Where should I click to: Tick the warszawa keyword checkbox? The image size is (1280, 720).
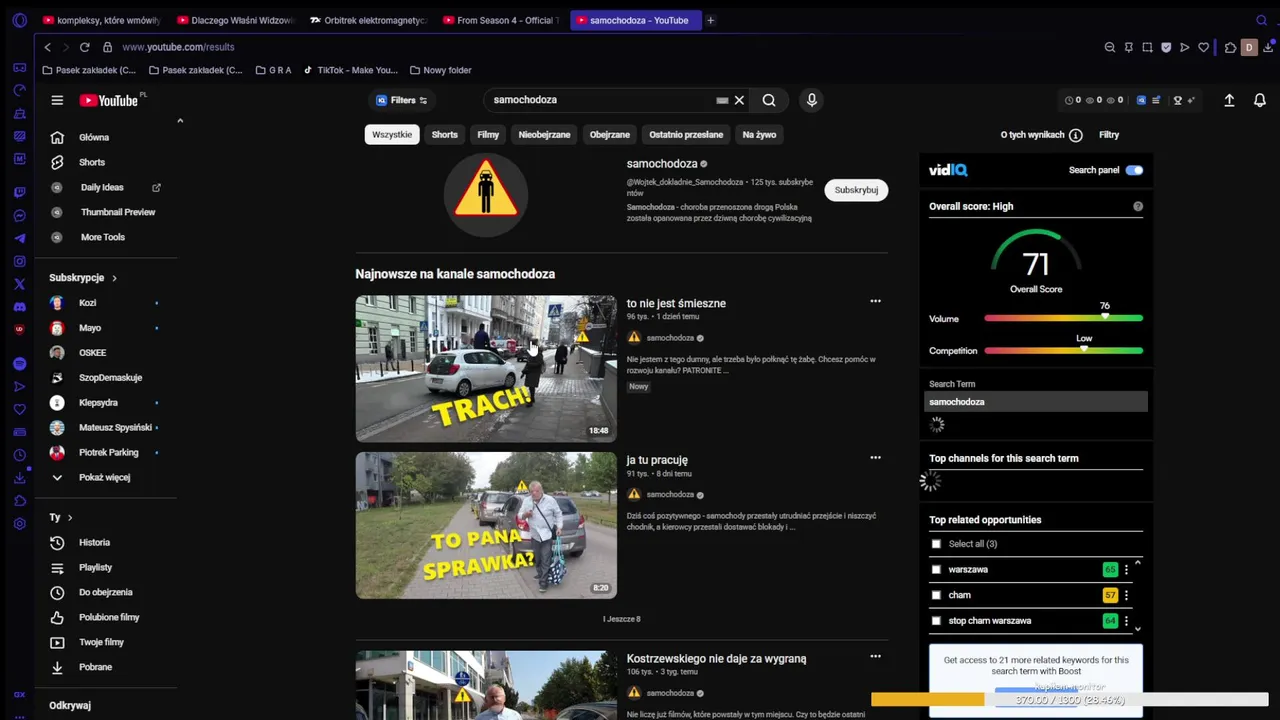(936, 570)
